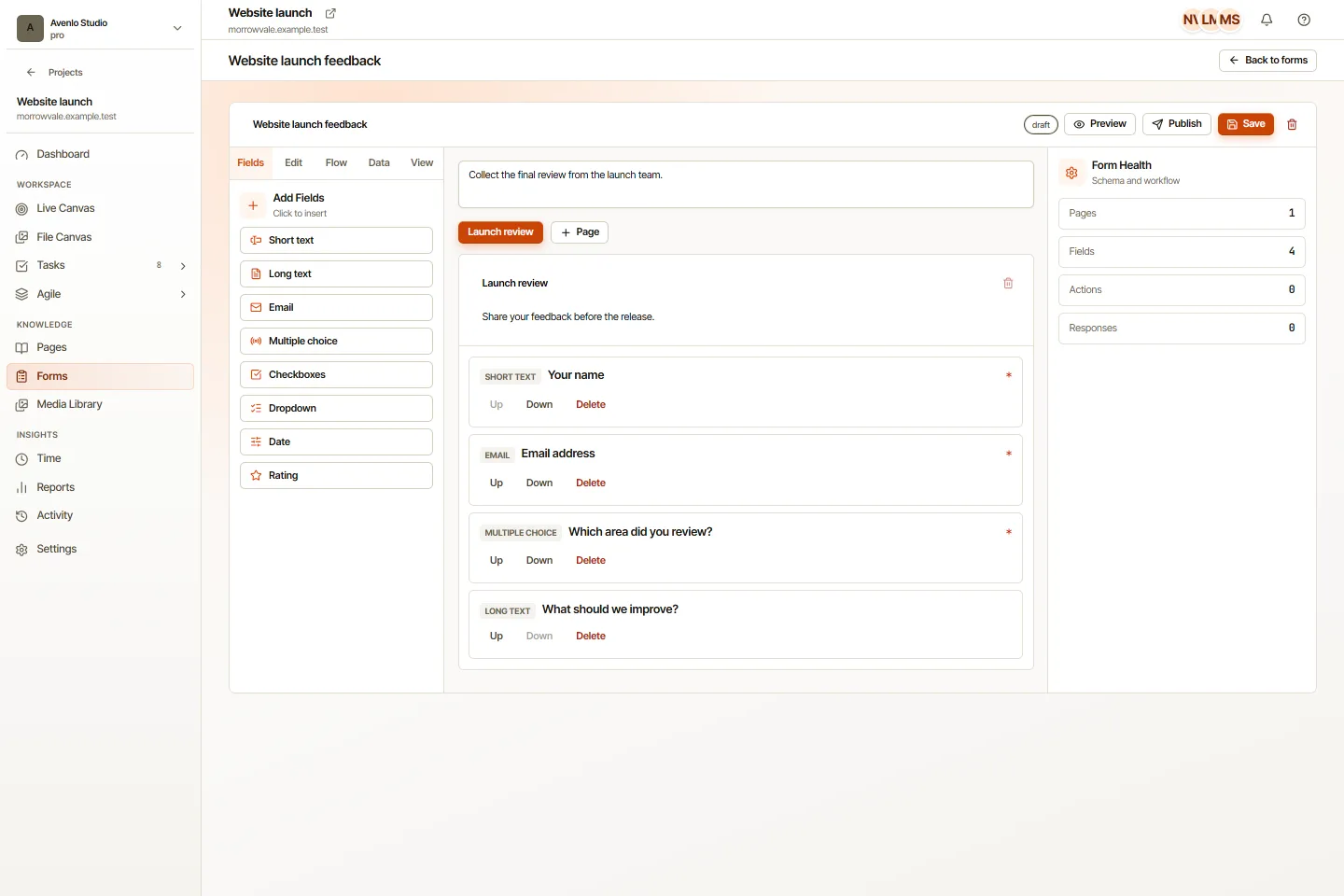Open the notifications bell
The width and height of the screenshot is (1344, 896).
(x=1267, y=20)
